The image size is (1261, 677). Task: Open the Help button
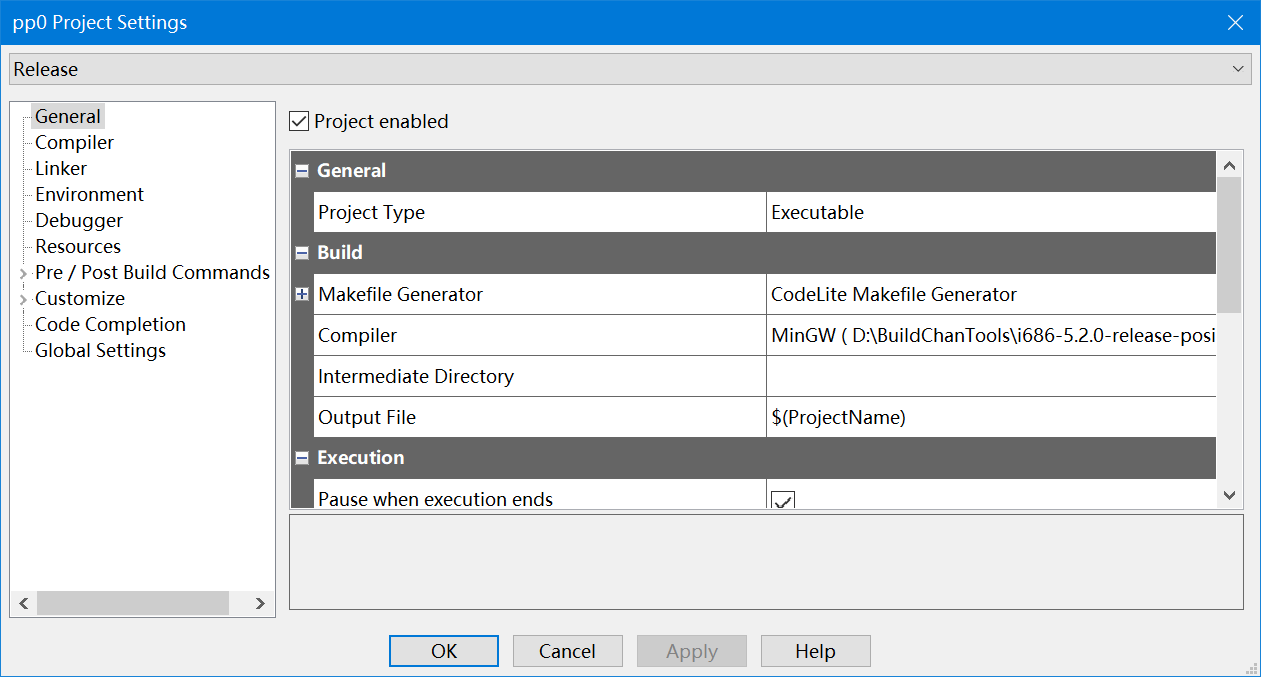tap(815, 651)
